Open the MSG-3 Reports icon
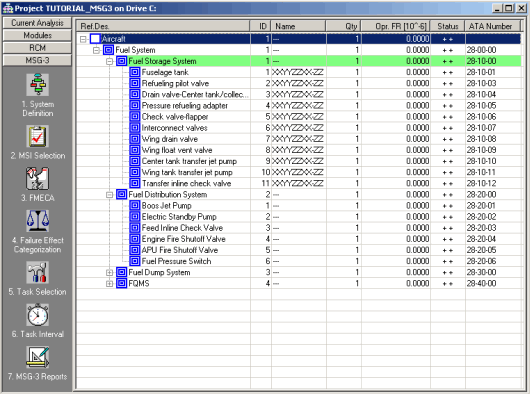The width and height of the screenshot is (530, 394). 38,357
